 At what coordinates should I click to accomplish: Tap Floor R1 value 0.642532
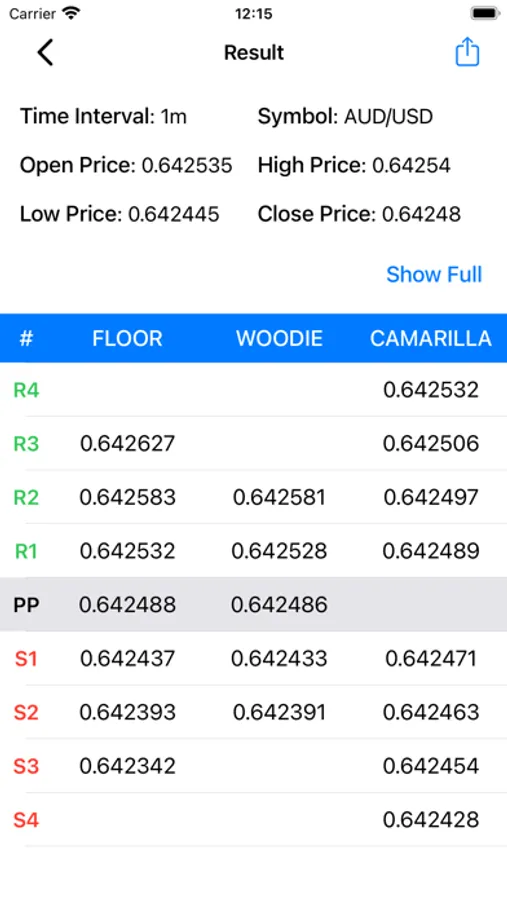click(x=127, y=551)
